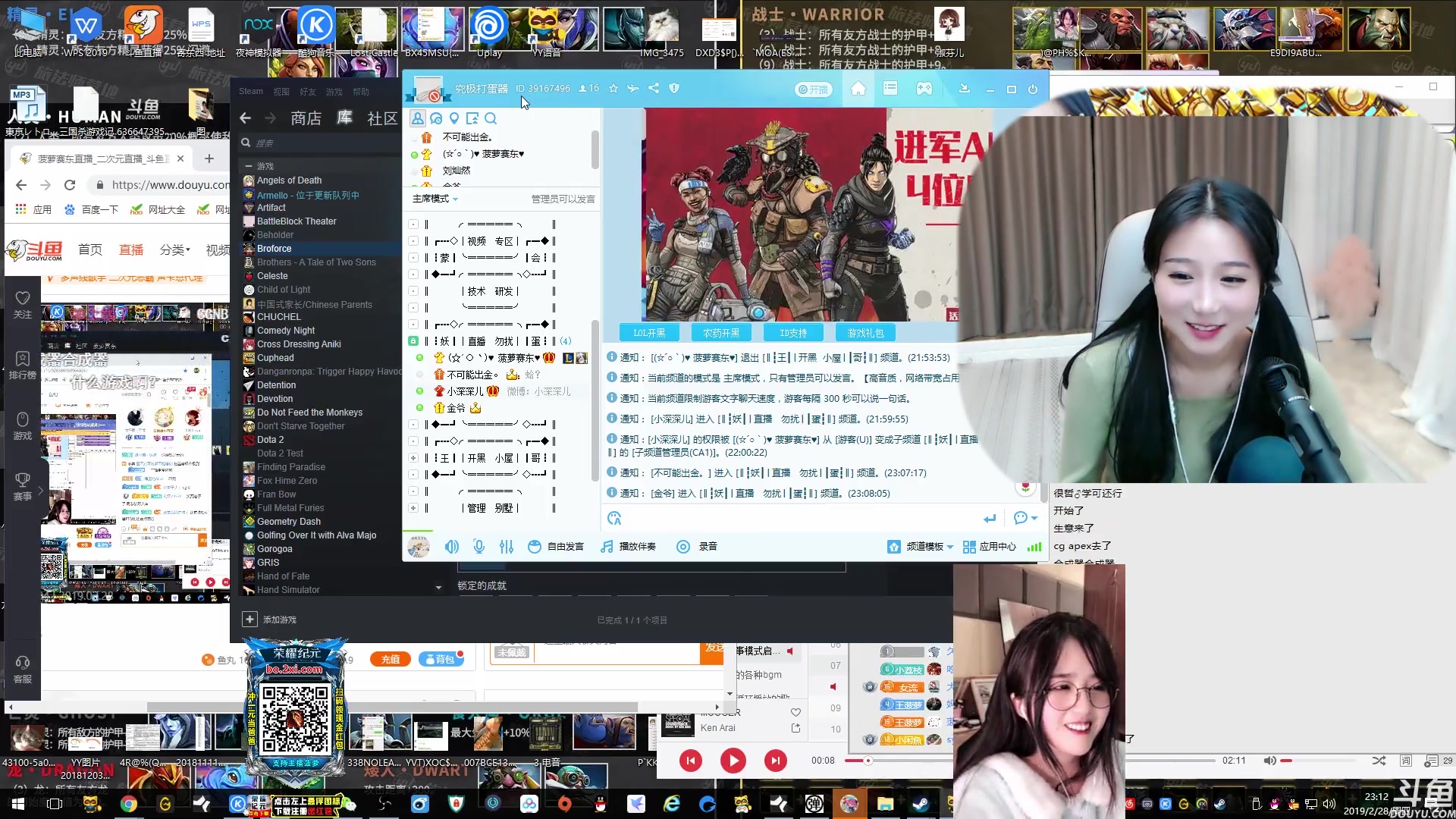Image resolution: width=1456 pixels, height=819 pixels.
Task: Toggle 录音 recording in YY
Action: pyautogui.click(x=697, y=547)
